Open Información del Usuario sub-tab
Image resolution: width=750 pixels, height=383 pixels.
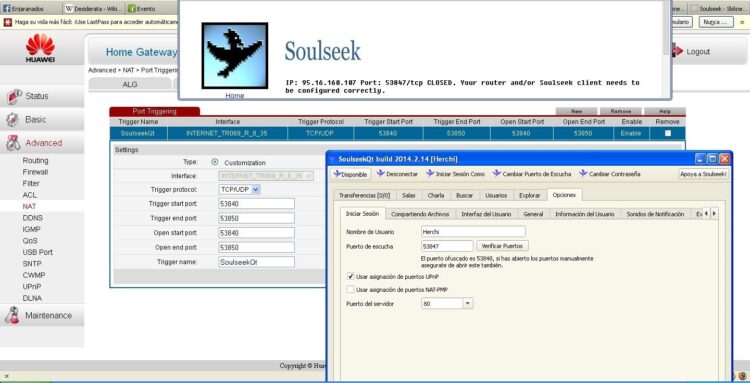pyautogui.click(x=585, y=214)
